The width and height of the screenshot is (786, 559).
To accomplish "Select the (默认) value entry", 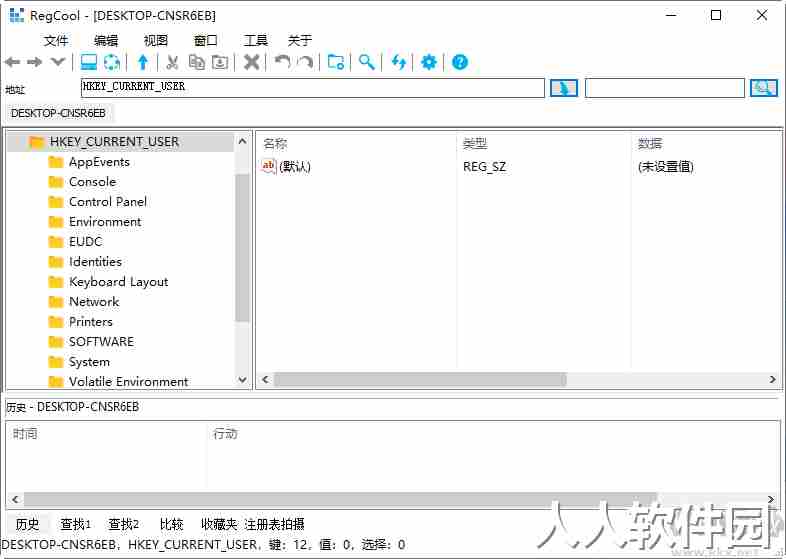I will click(295, 166).
